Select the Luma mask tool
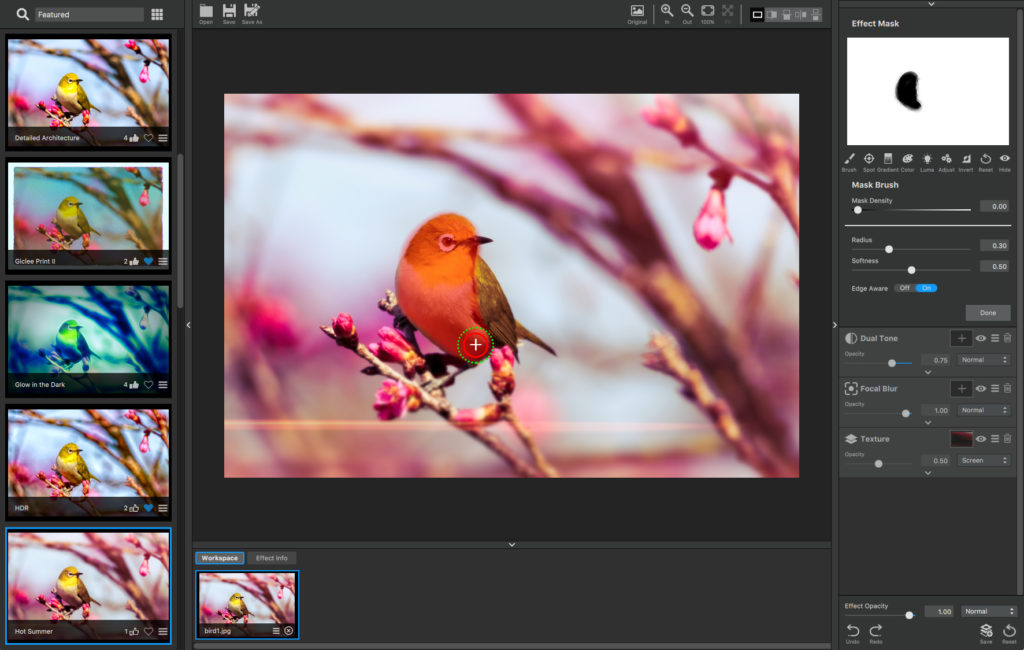1024x650 pixels. tap(927, 162)
